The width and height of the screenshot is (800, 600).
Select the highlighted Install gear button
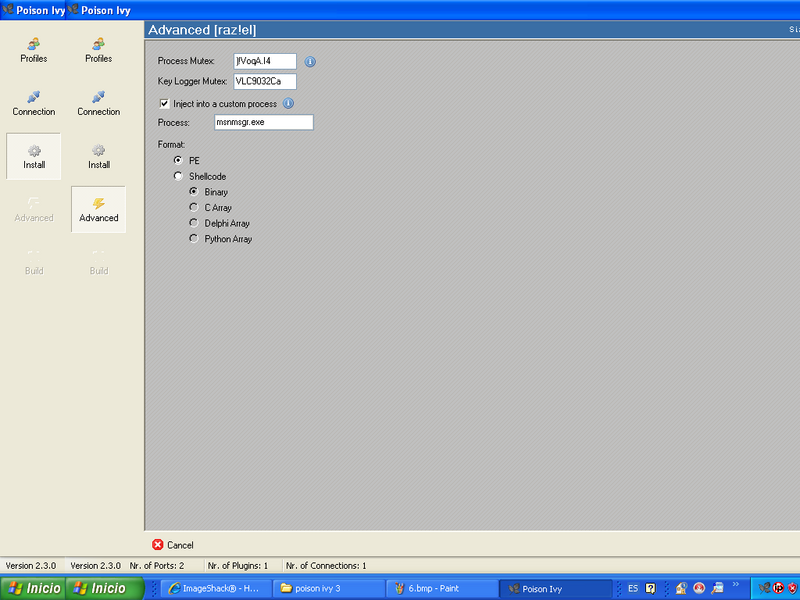[34, 157]
